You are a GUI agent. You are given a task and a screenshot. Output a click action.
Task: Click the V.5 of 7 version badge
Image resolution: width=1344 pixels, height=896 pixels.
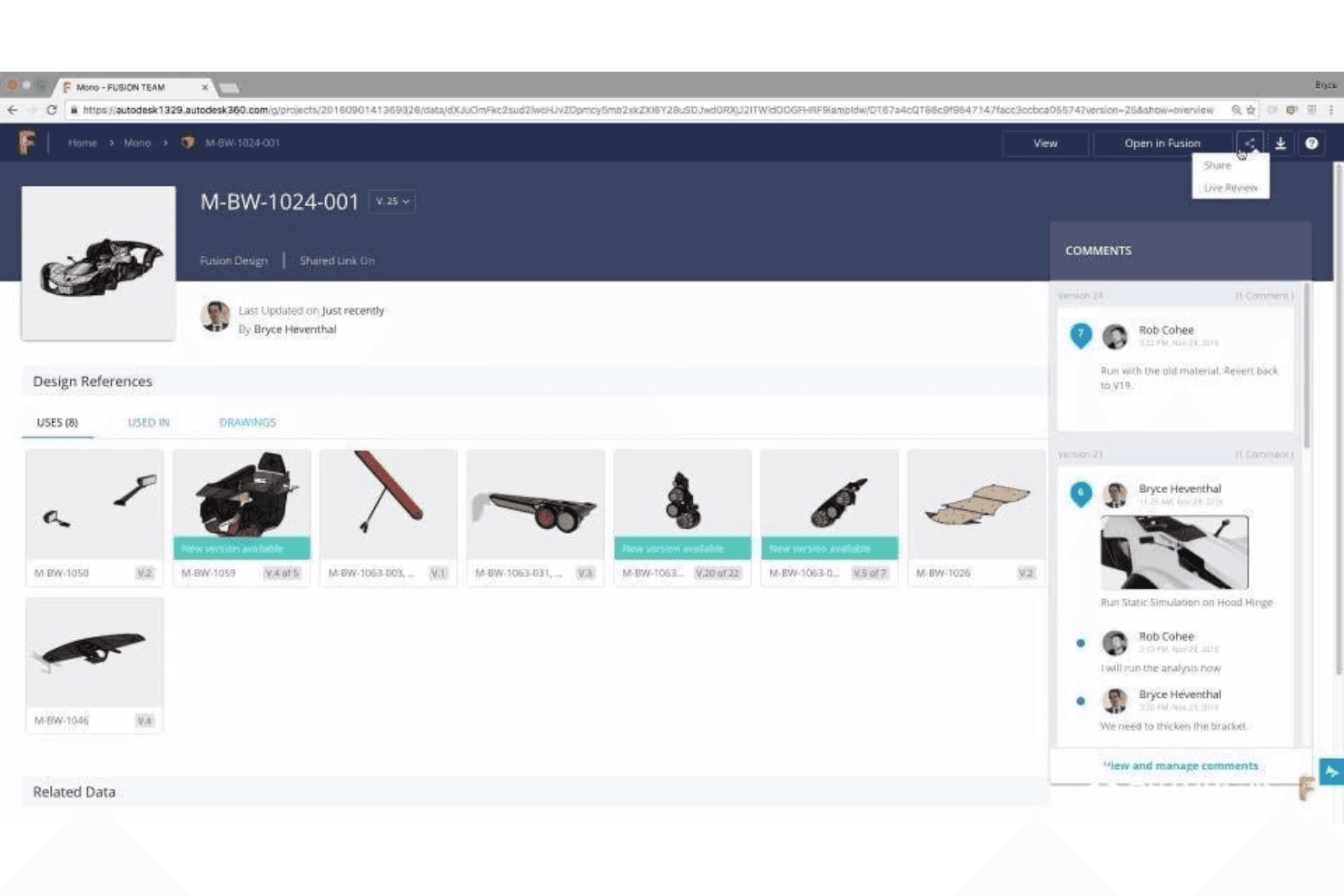[x=869, y=574]
